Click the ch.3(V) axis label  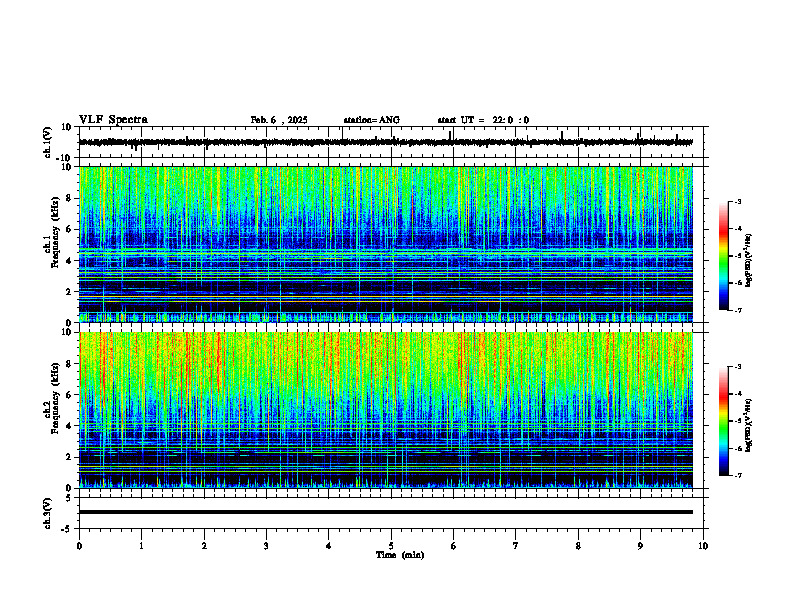[x=47, y=513]
